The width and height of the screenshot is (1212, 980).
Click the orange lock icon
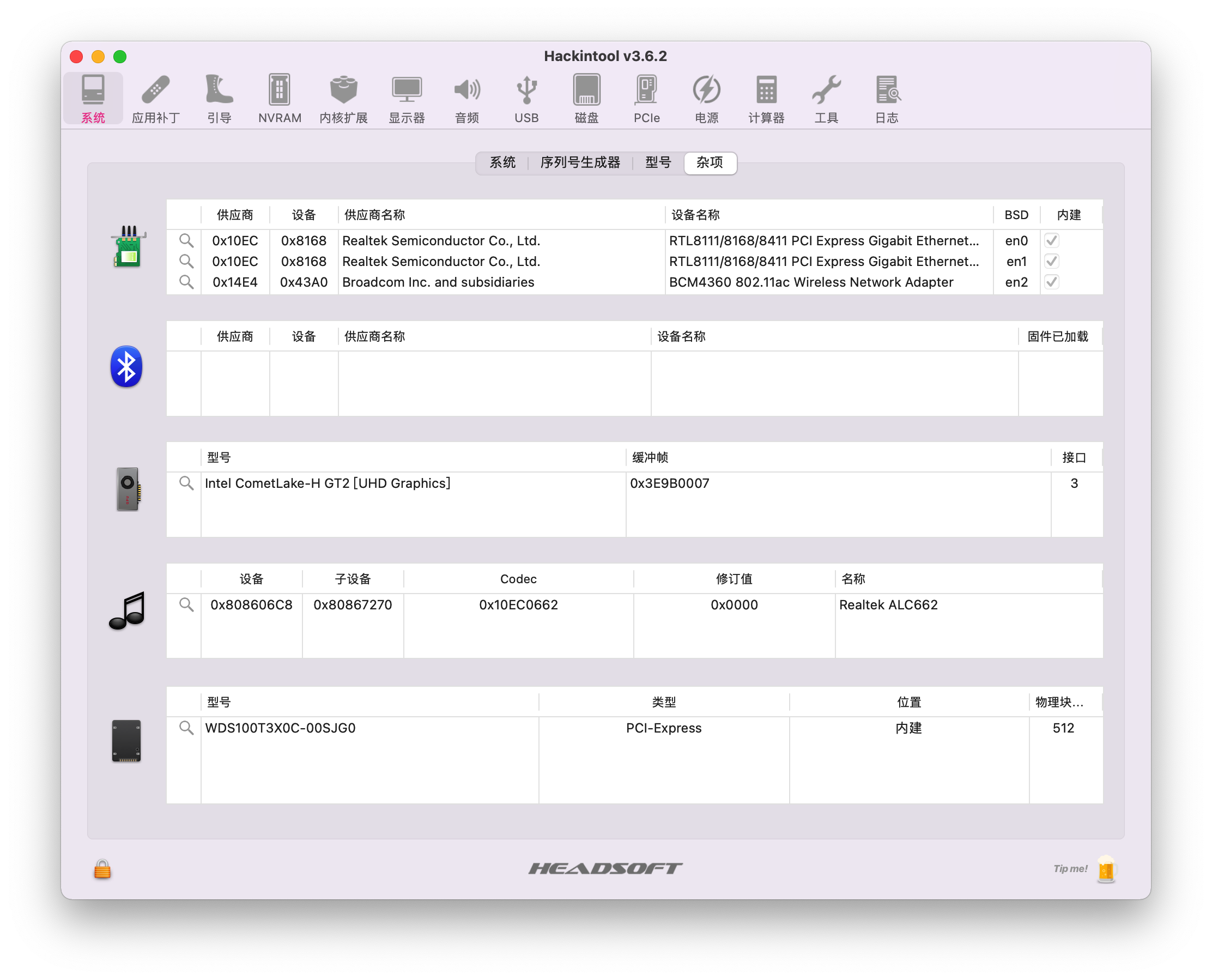tap(102, 869)
